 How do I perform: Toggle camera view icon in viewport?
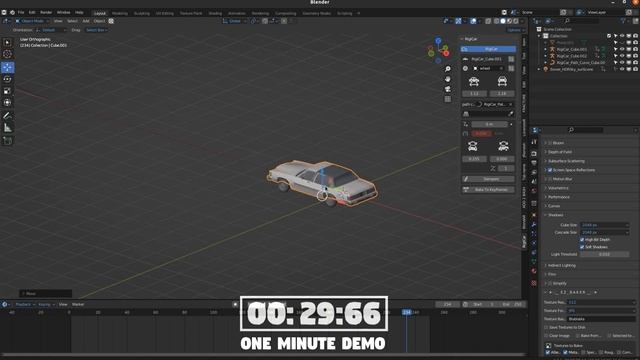click(448, 89)
